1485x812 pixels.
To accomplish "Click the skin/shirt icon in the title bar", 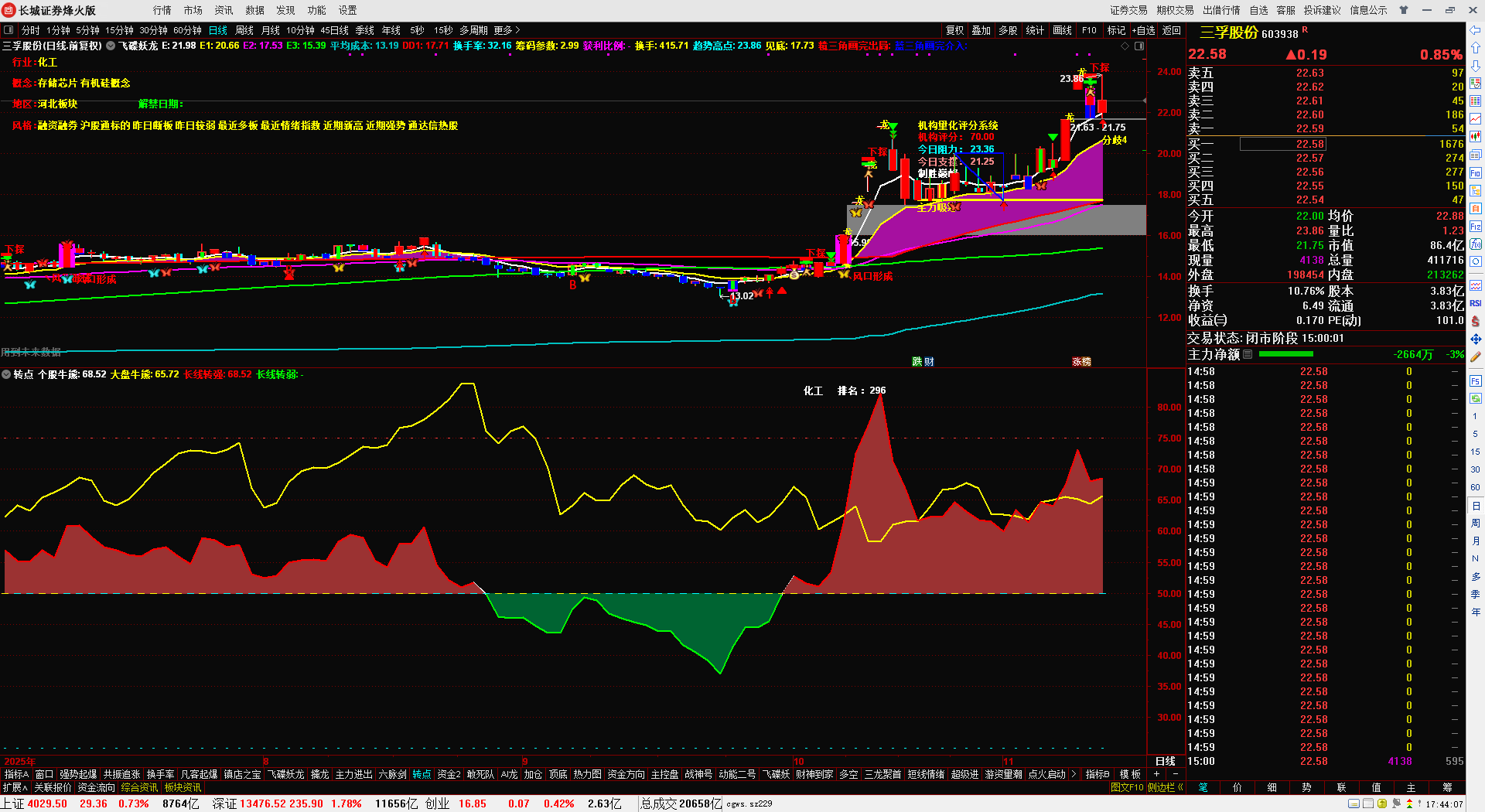I will tap(1404, 10).
